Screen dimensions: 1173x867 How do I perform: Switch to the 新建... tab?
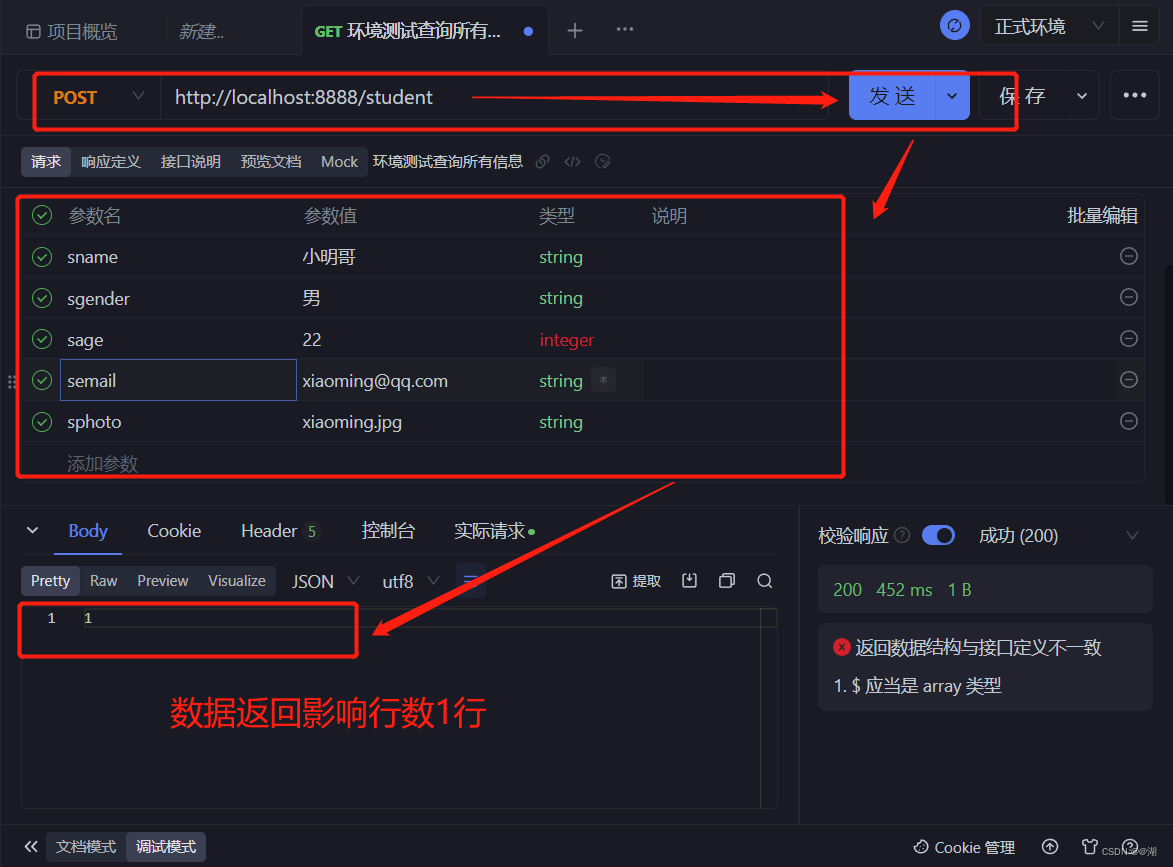201,31
